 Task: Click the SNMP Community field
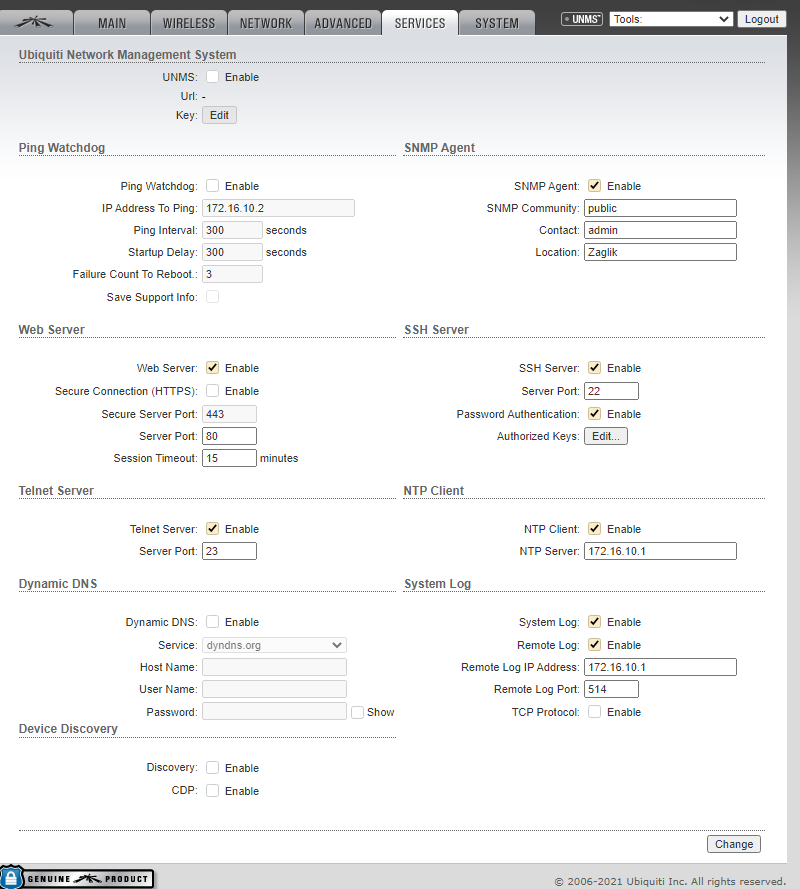pos(660,208)
